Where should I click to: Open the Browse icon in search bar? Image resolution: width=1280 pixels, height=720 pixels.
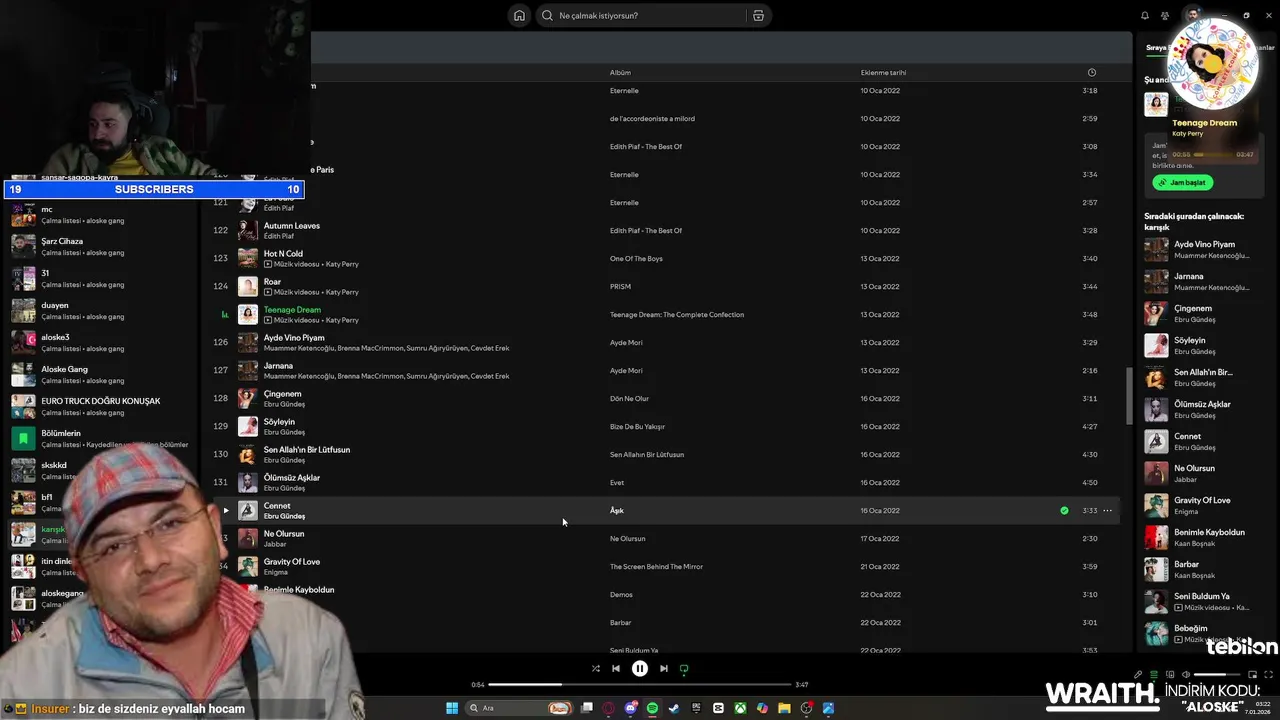[758, 15]
